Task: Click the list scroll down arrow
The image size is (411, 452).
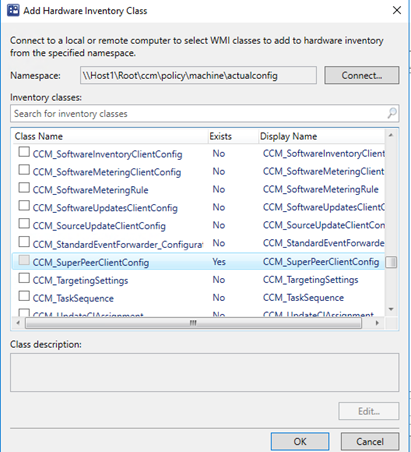Action: coord(391,309)
